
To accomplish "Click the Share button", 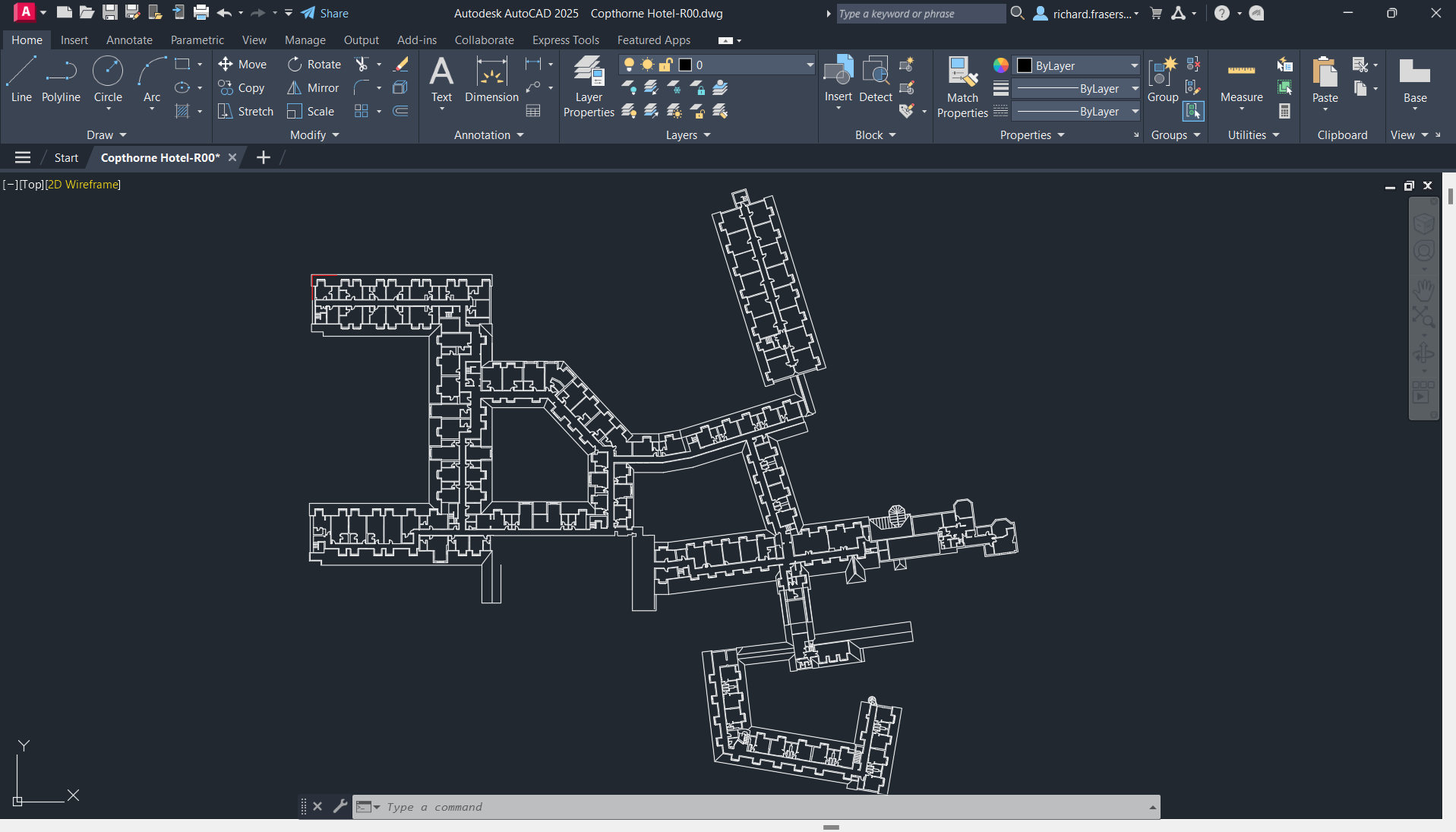I will pos(325,13).
